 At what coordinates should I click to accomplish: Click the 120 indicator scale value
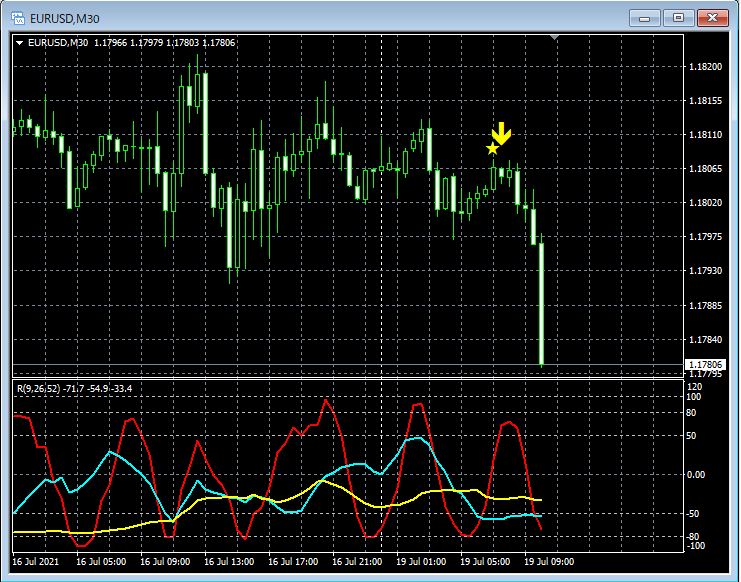(x=695, y=387)
